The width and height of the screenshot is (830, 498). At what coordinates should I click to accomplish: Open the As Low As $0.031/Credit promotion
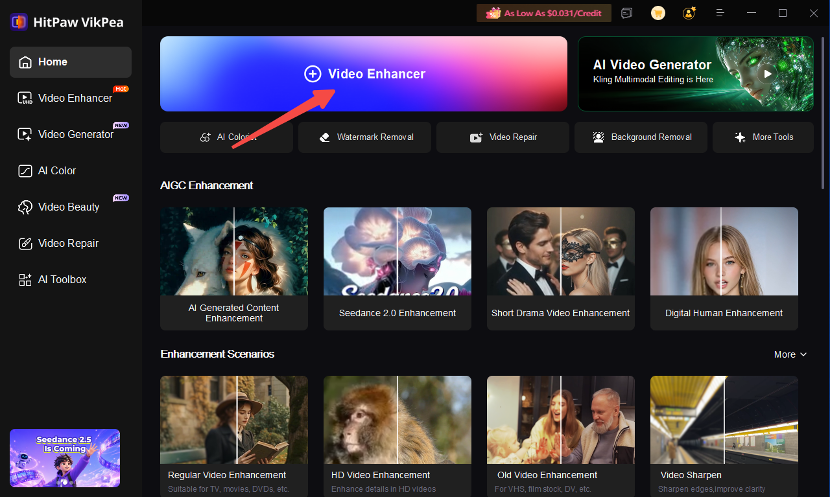[x=544, y=13]
